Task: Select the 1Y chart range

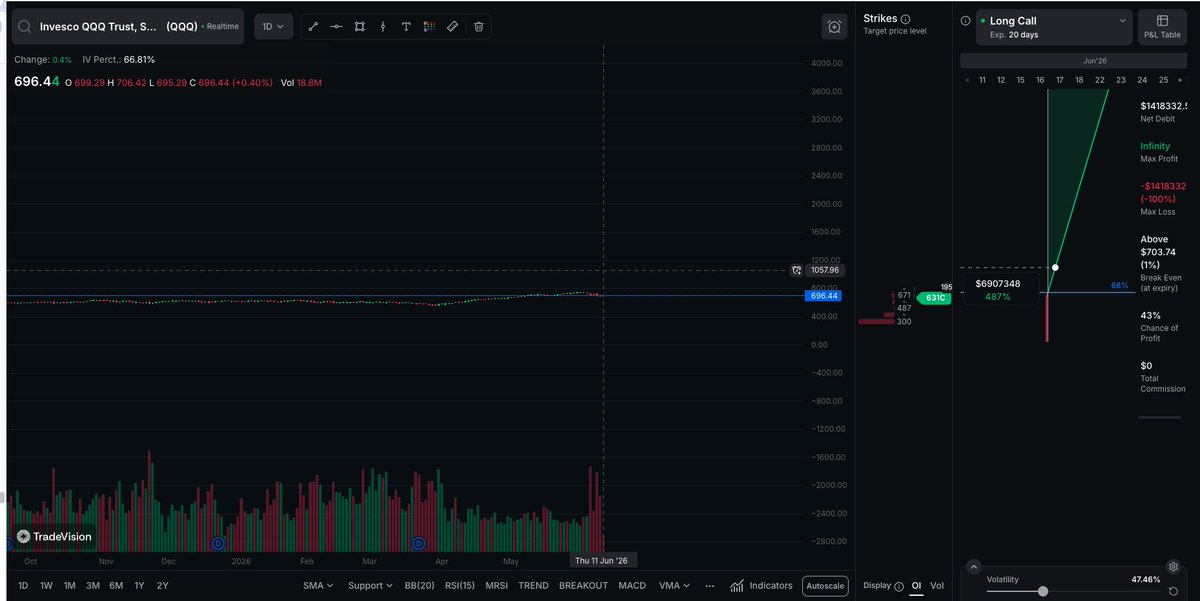Action: (139, 586)
